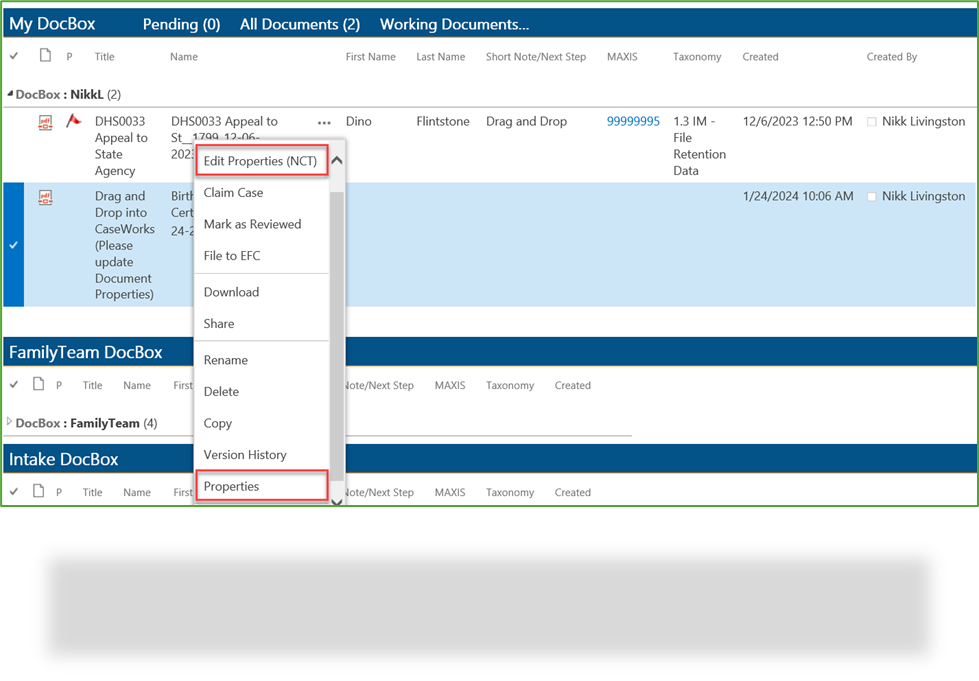Click the document-type column header icon
Viewport: 979px width, 681px height.
43,56
